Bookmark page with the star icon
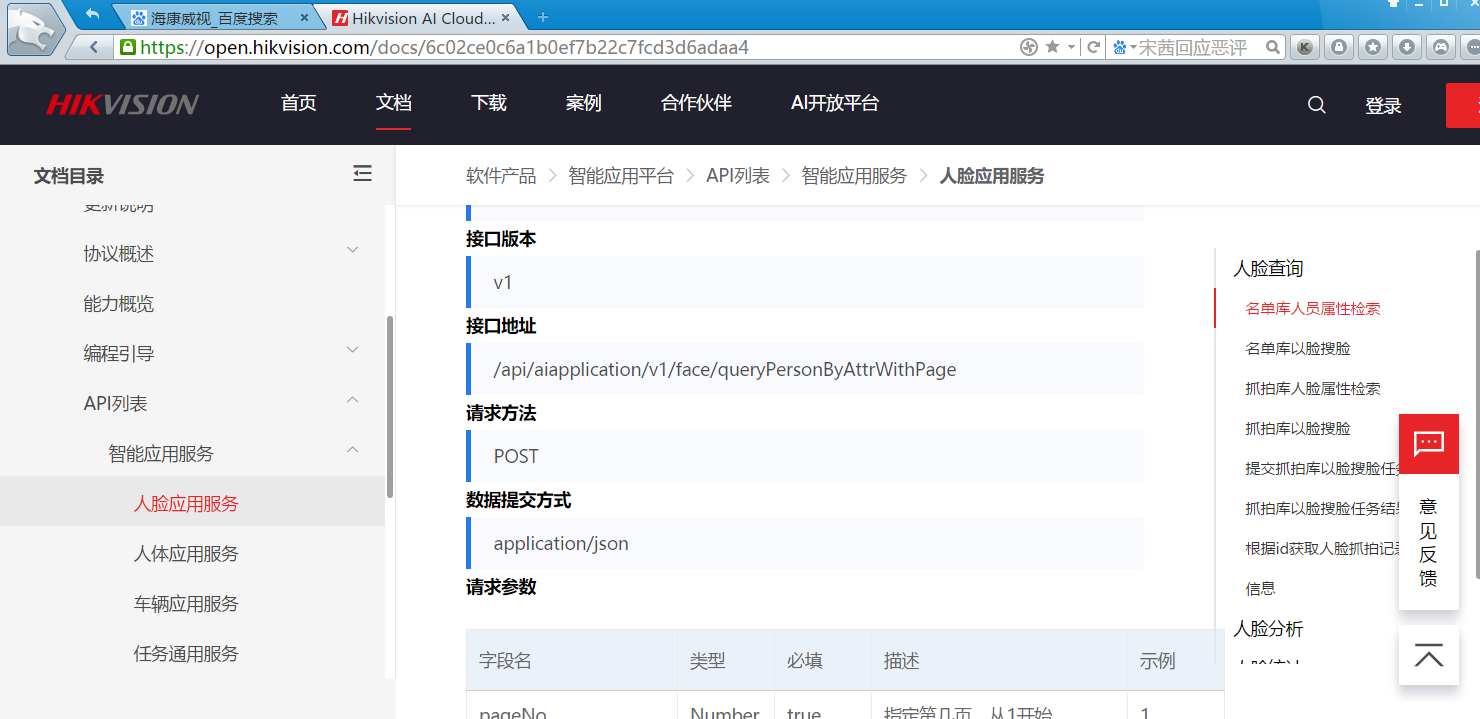The width and height of the screenshot is (1480, 719). coord(1052,47)
